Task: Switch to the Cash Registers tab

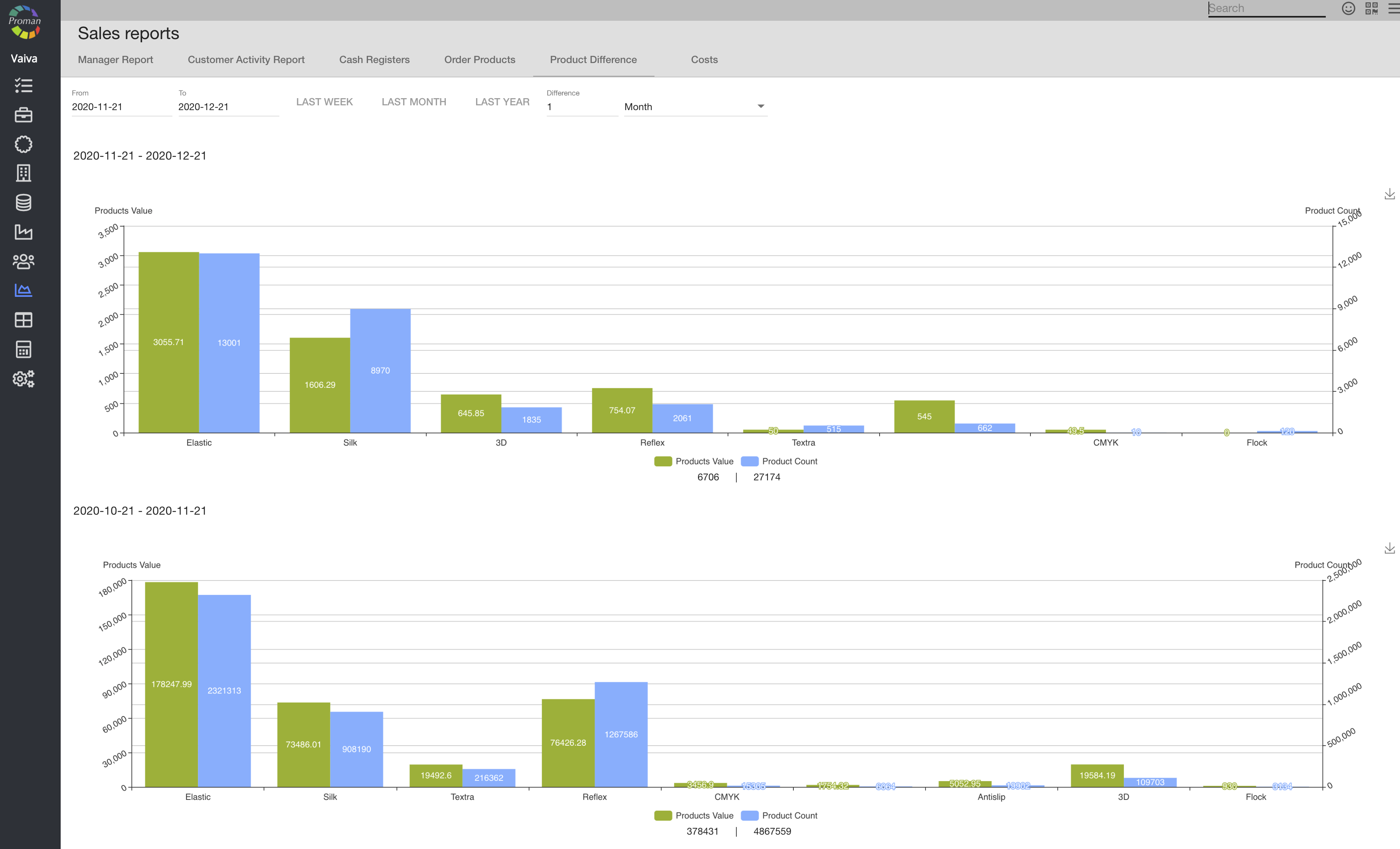Action: pos(374,59)
